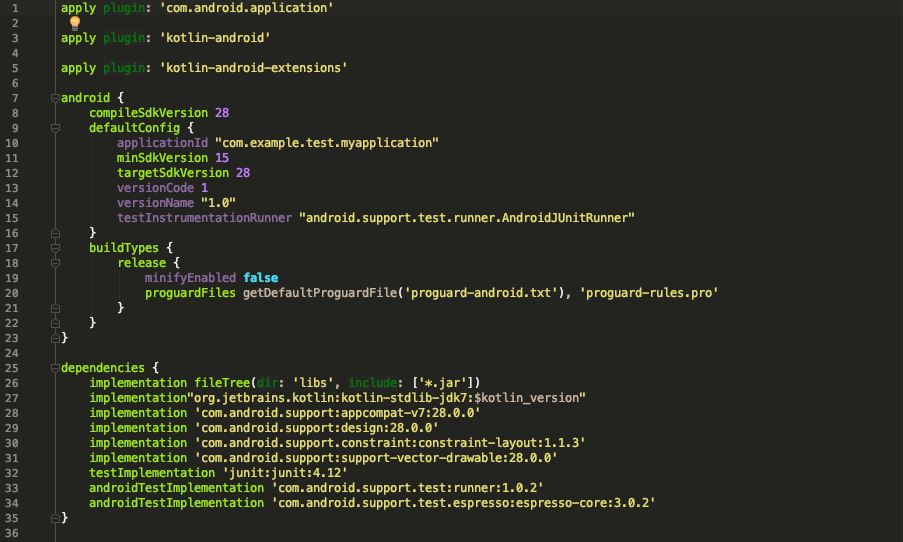Click the fileTree call on line 26
Image resolution: width=903 pixels, height=542 pixels.
coord(222,383)
